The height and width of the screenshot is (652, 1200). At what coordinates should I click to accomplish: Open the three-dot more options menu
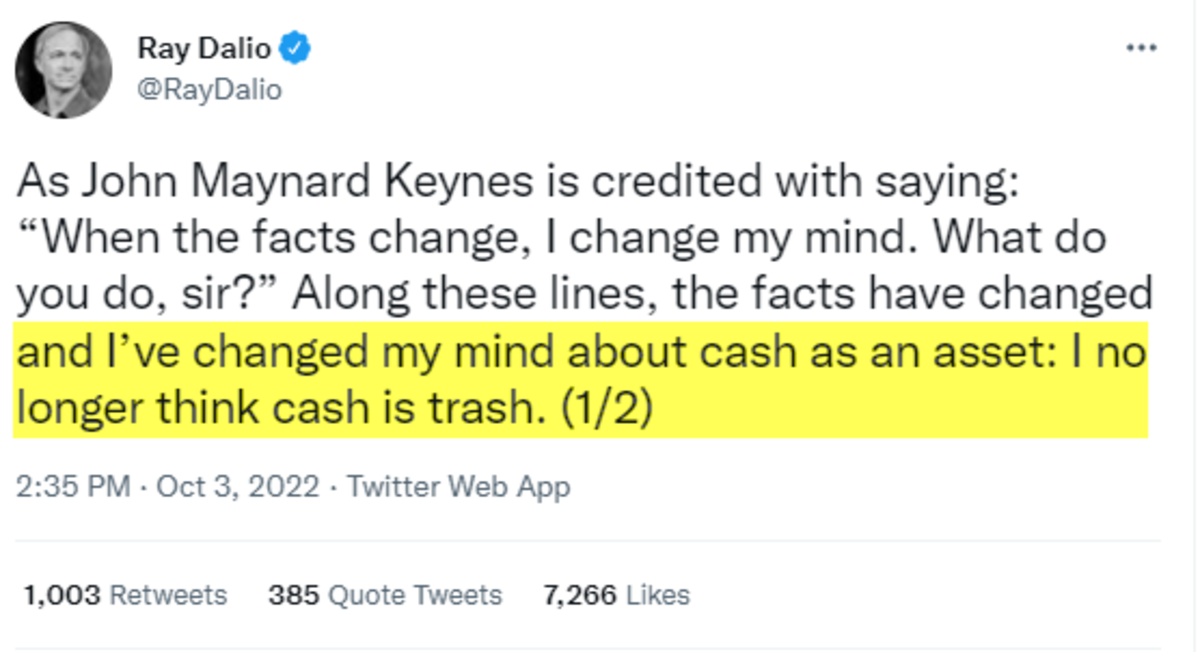(1141, 48)
